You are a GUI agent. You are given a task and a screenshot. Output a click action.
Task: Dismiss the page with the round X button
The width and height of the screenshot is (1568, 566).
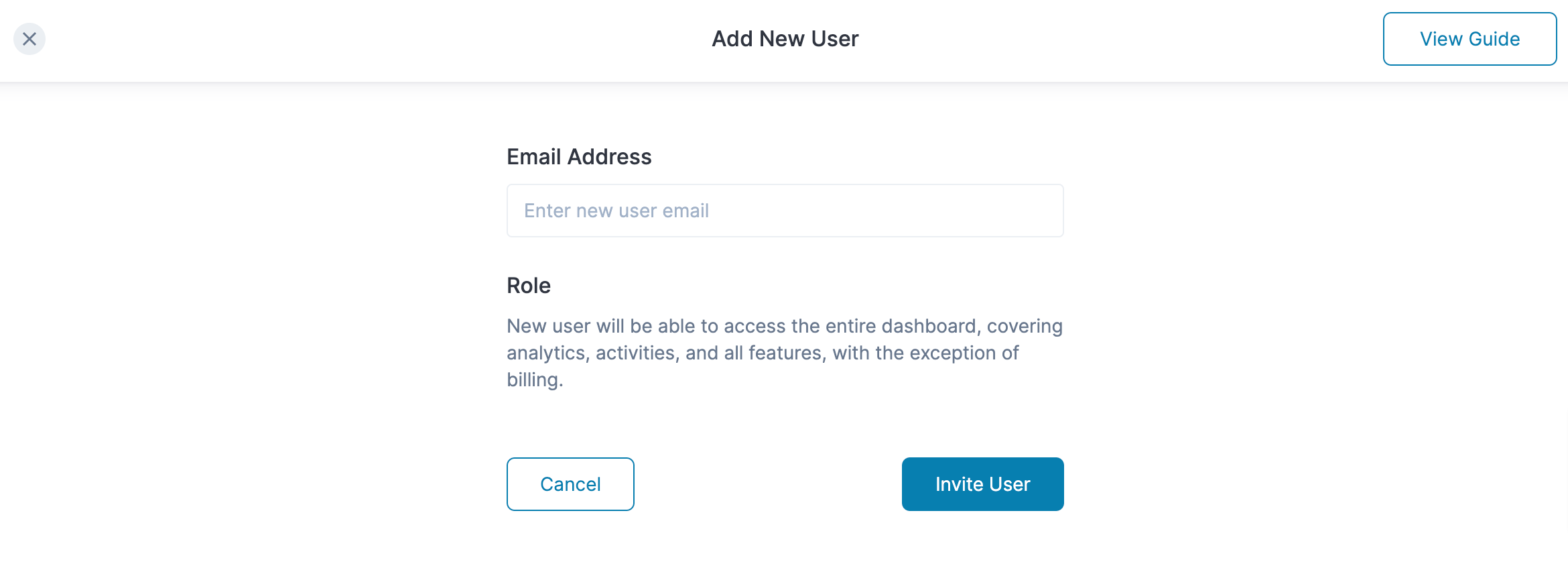click(x=29, y=39)
